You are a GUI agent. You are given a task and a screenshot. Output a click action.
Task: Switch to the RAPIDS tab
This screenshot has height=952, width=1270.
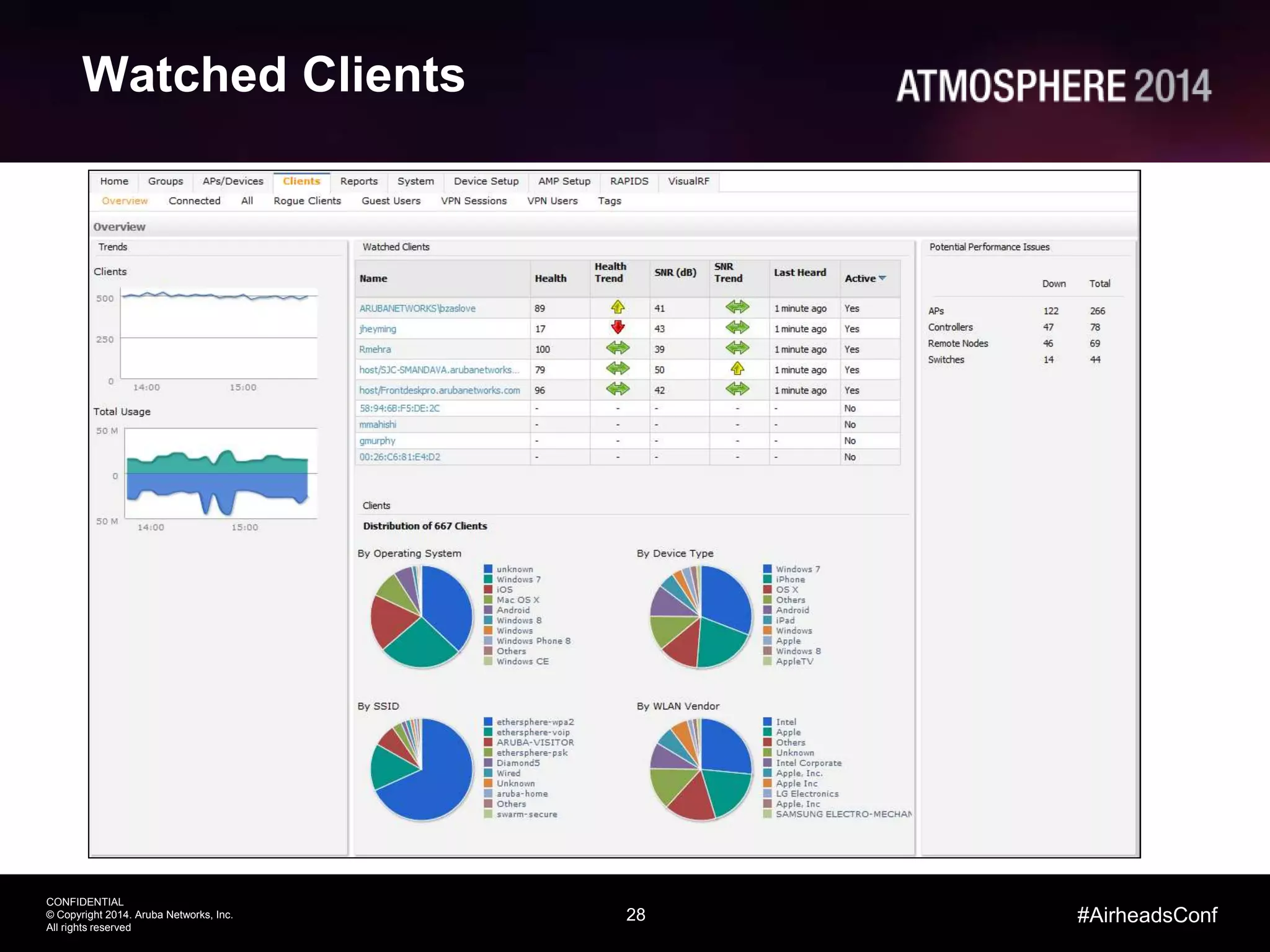pos(629,181)
